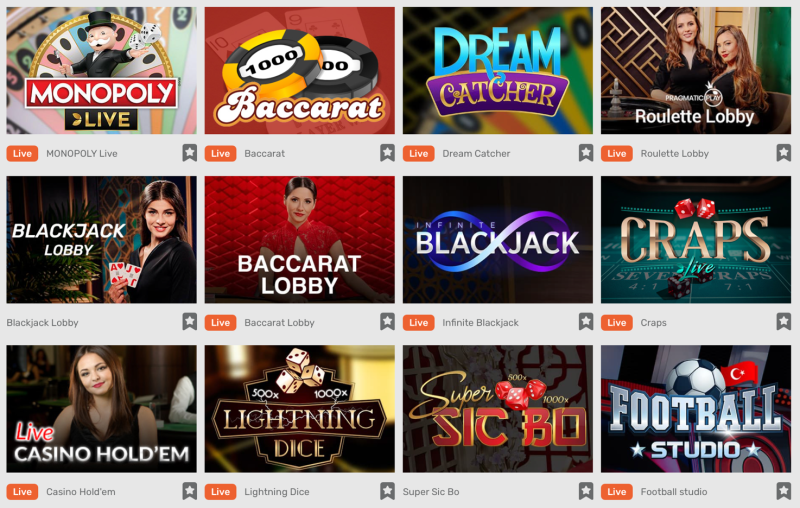Viewport: 800px width, 508px height.
Task: Open the Lightning Dice game thumbnail
Action: pos(299,409)
